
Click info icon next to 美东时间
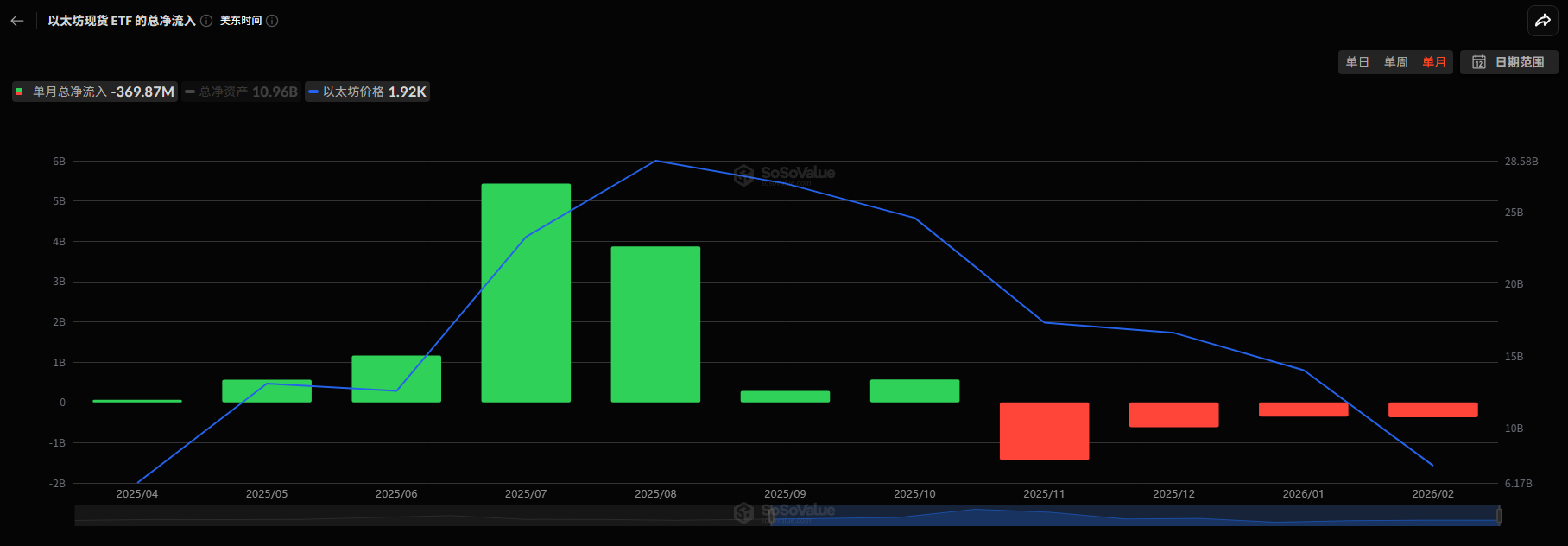272,21
